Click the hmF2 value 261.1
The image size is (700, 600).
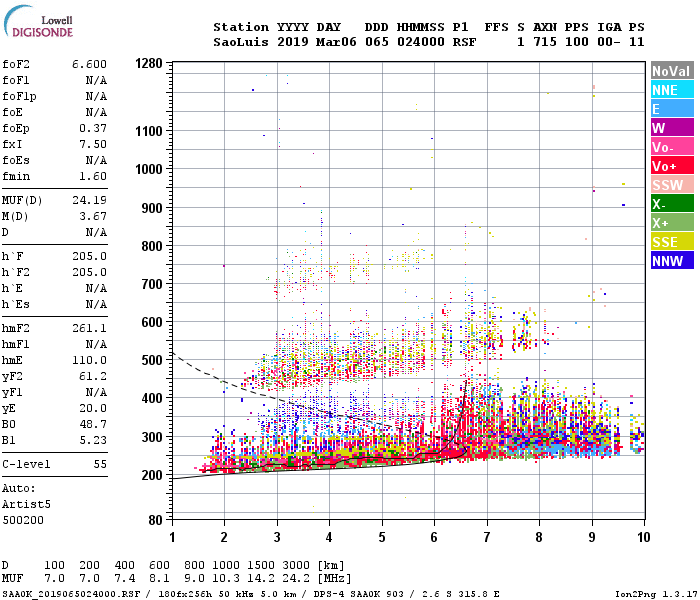click(x=89, y=328)
